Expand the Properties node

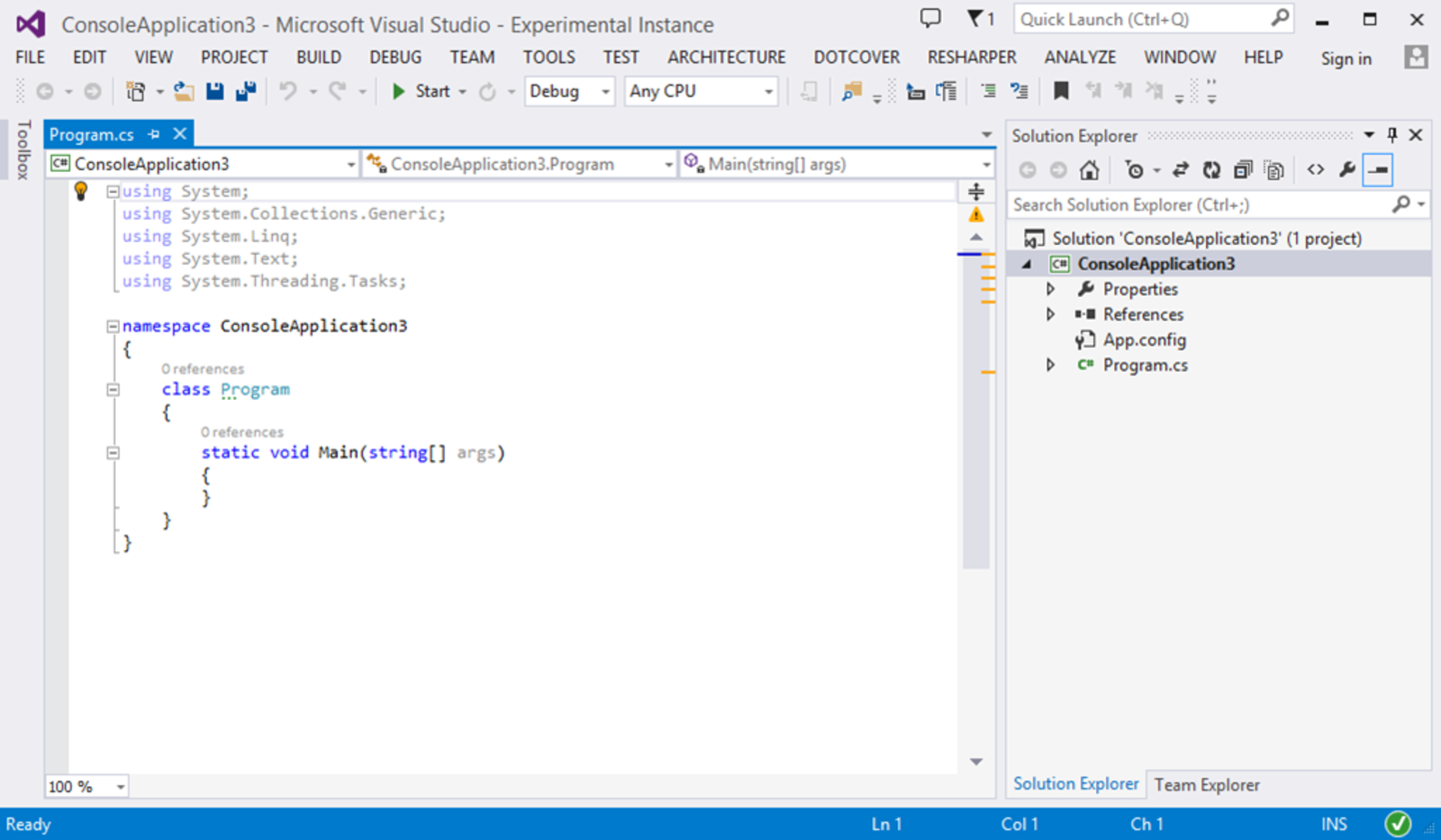click(1050, 289)
